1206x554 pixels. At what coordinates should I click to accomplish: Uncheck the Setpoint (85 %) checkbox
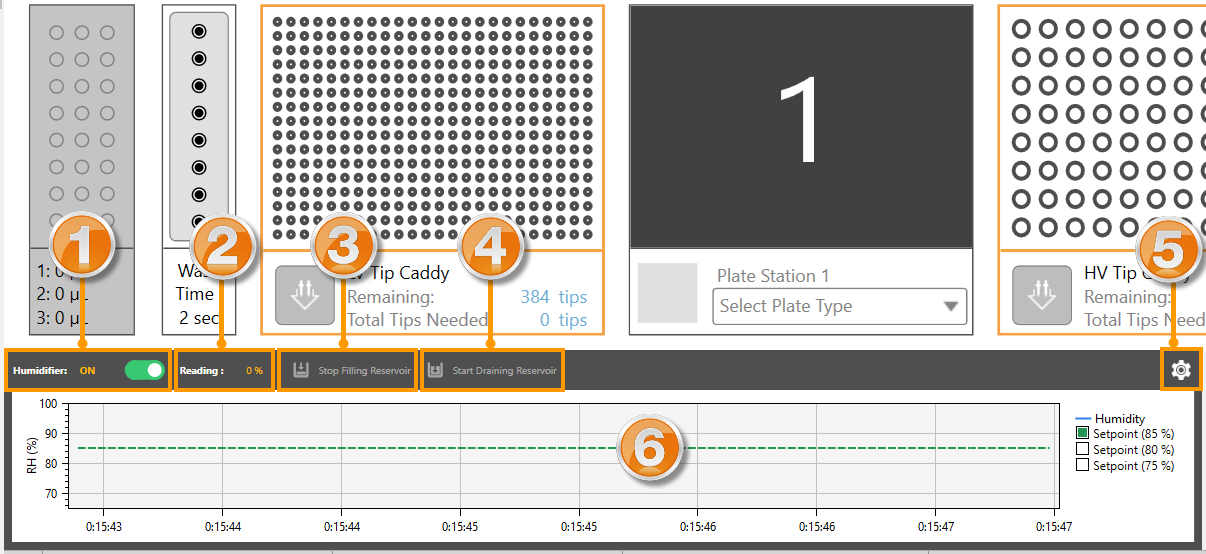pyautogui.click(x=1082, y=434)
